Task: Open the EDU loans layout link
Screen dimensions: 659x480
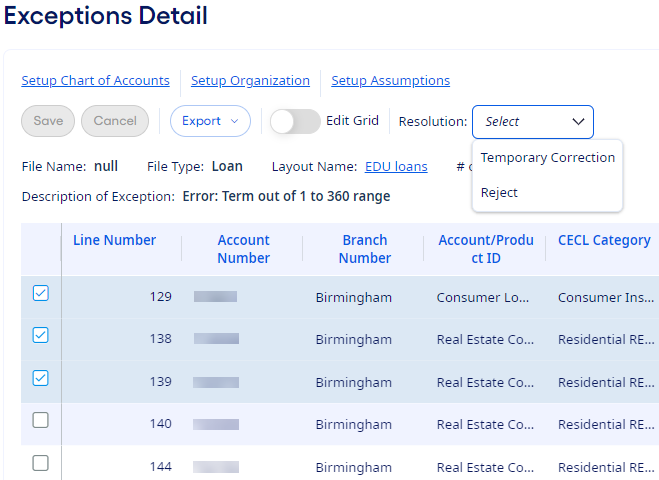Action: pyautogui.click(x=396, y=167)
